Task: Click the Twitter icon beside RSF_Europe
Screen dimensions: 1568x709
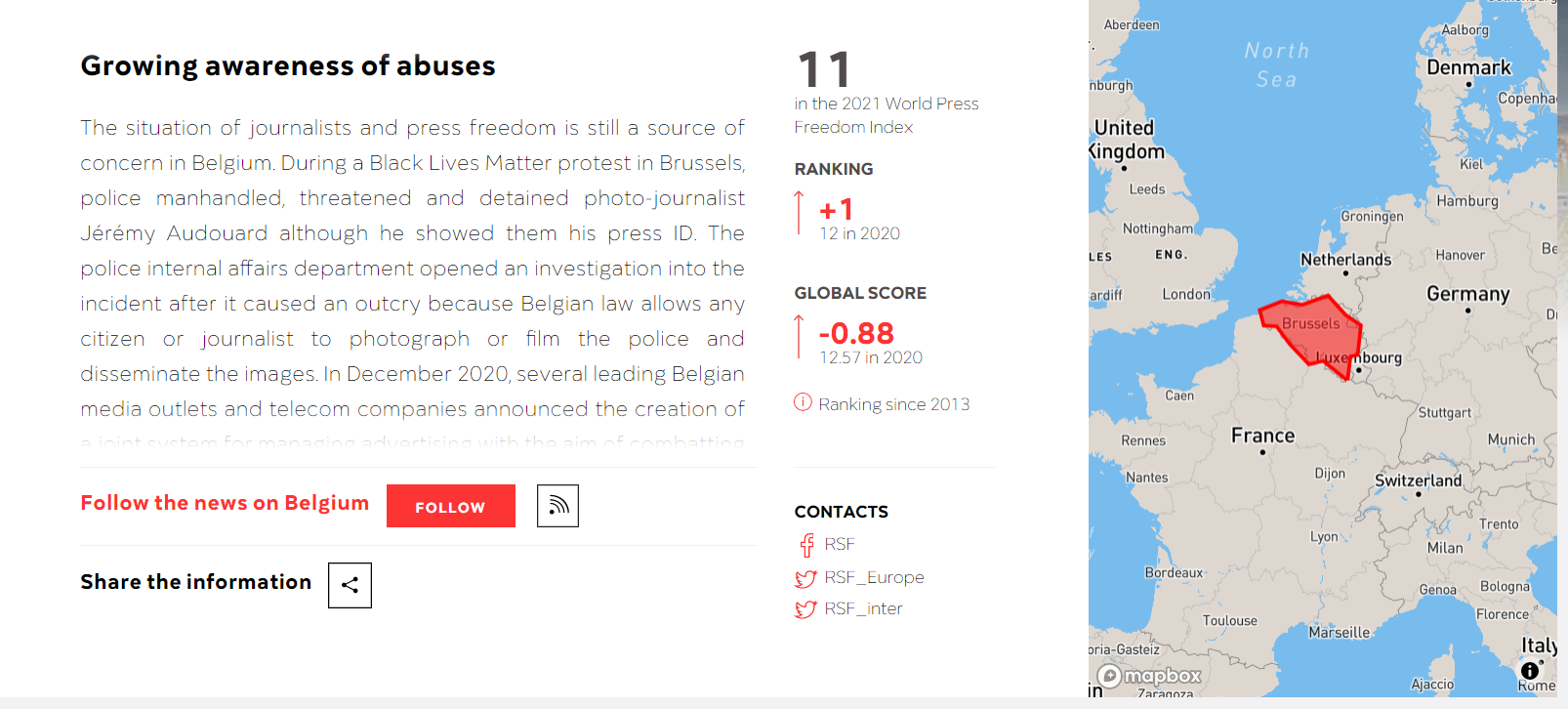Action: click(x=805, y=578)
